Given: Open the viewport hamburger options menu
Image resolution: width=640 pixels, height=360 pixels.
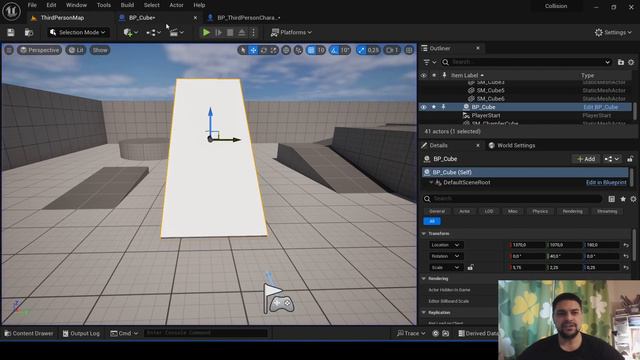Looking at the screenshot, I should (9, 50).
